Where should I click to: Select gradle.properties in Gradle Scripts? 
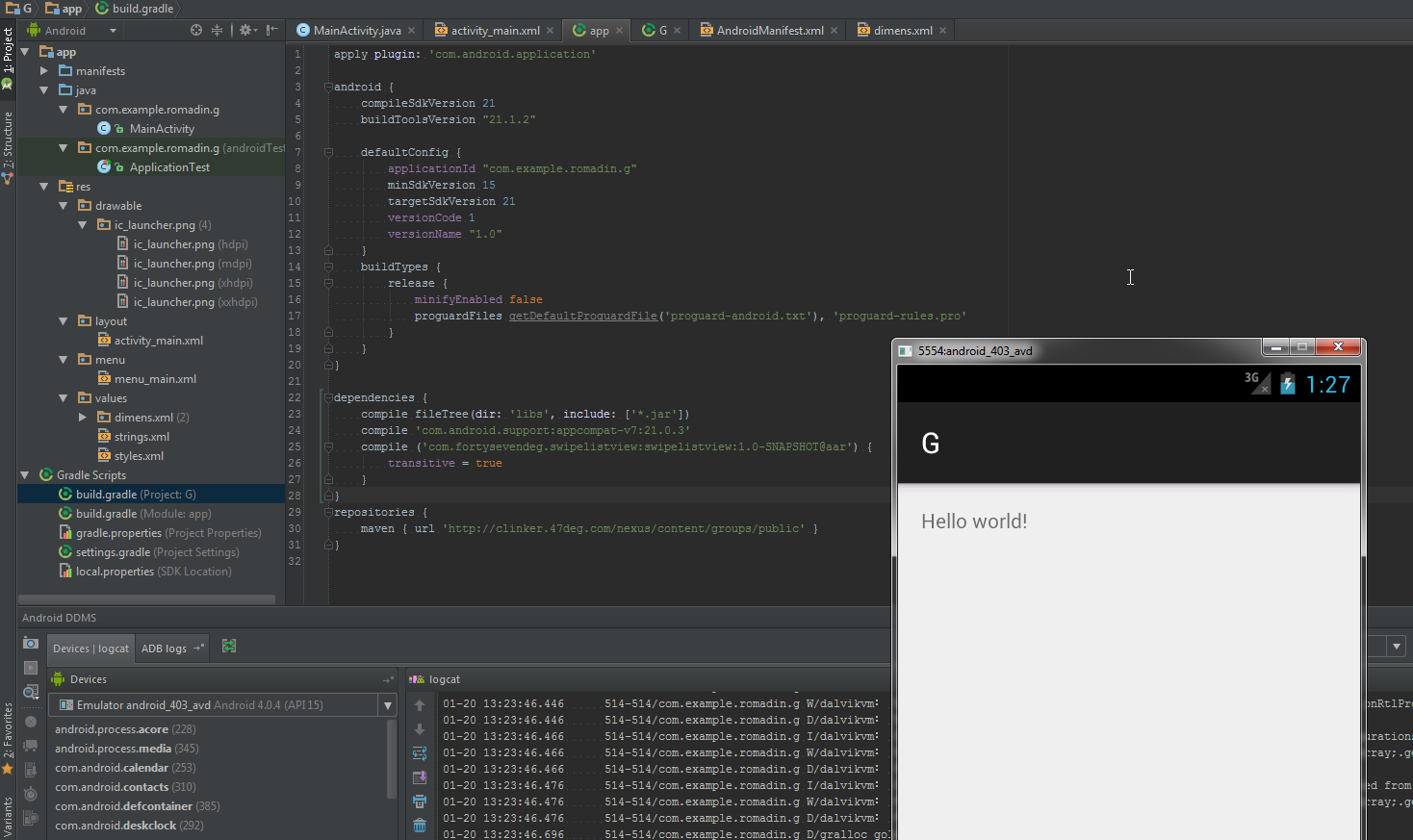[168, 533]
